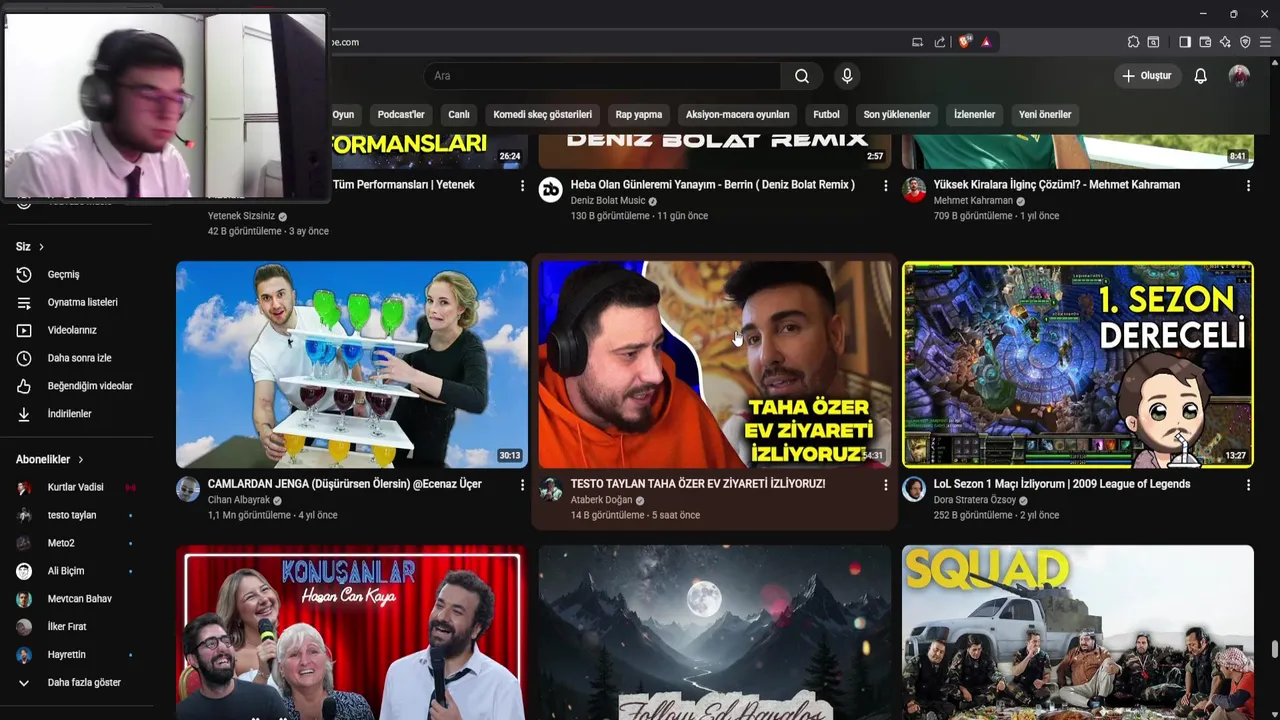1280x720 pixels.
Task: Click the share page icon in address bar
Action: pos(940,42)
